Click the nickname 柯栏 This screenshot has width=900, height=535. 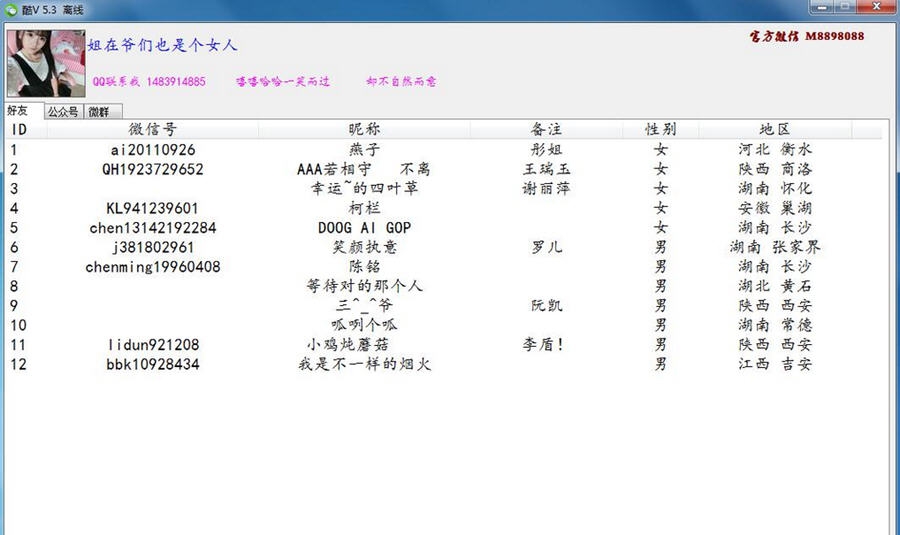coord(364,208)
